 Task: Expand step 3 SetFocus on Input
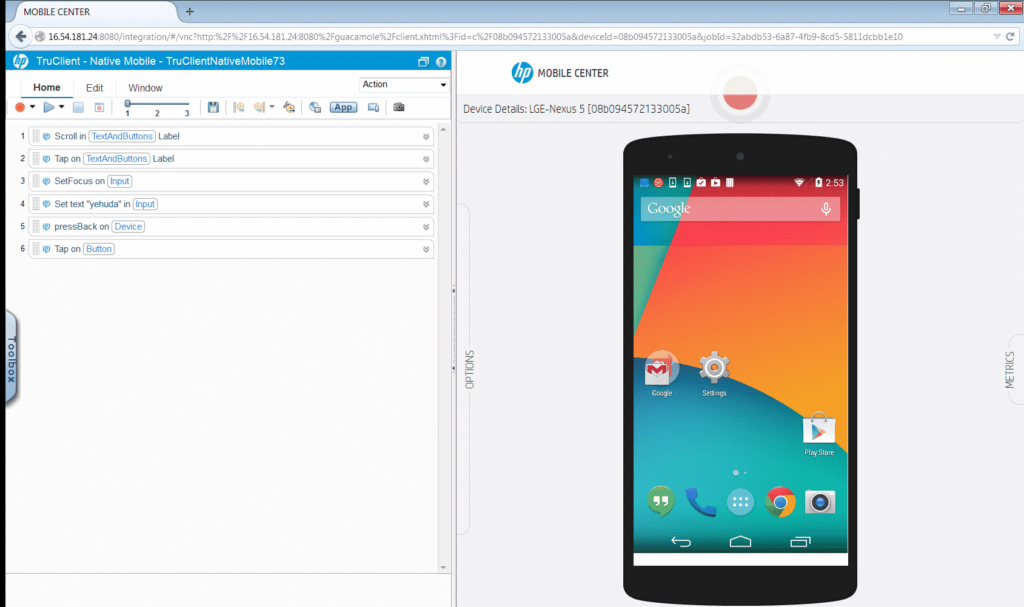pyautogui.click(x=426, y=182)
